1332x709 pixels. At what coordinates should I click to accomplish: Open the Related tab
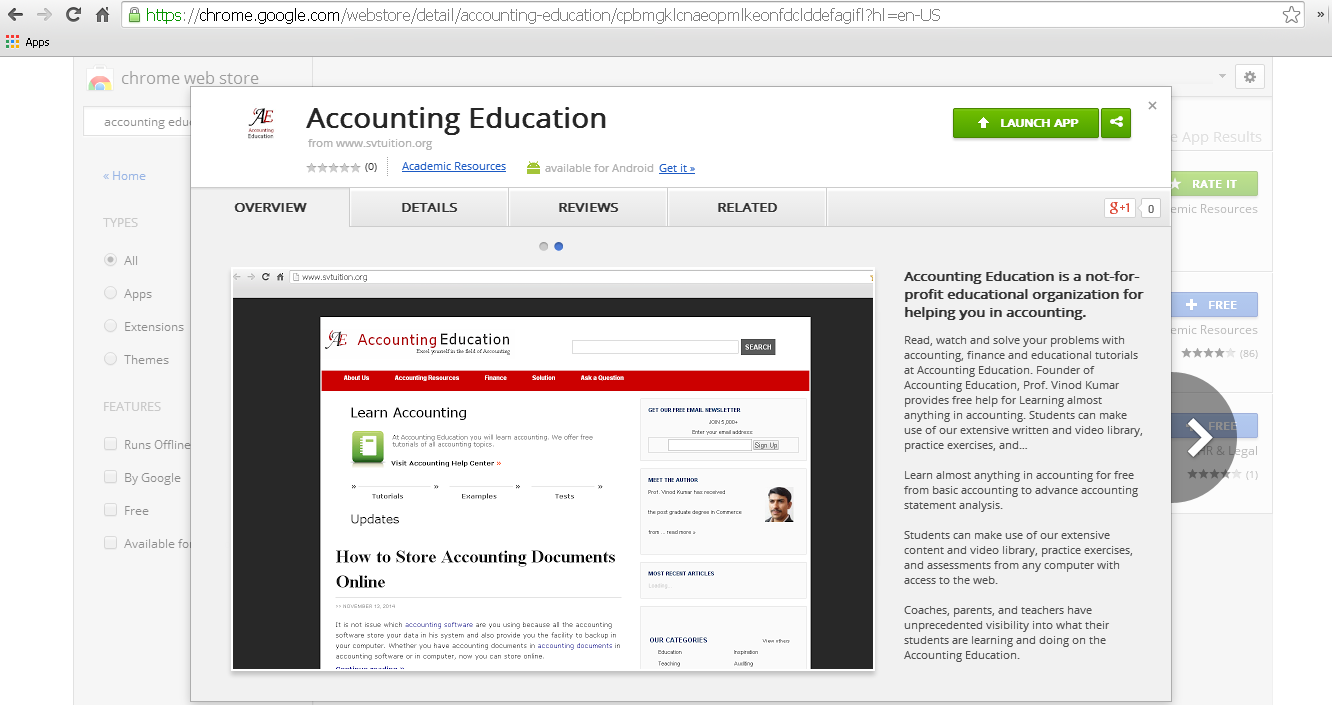(x=747, y=208)
